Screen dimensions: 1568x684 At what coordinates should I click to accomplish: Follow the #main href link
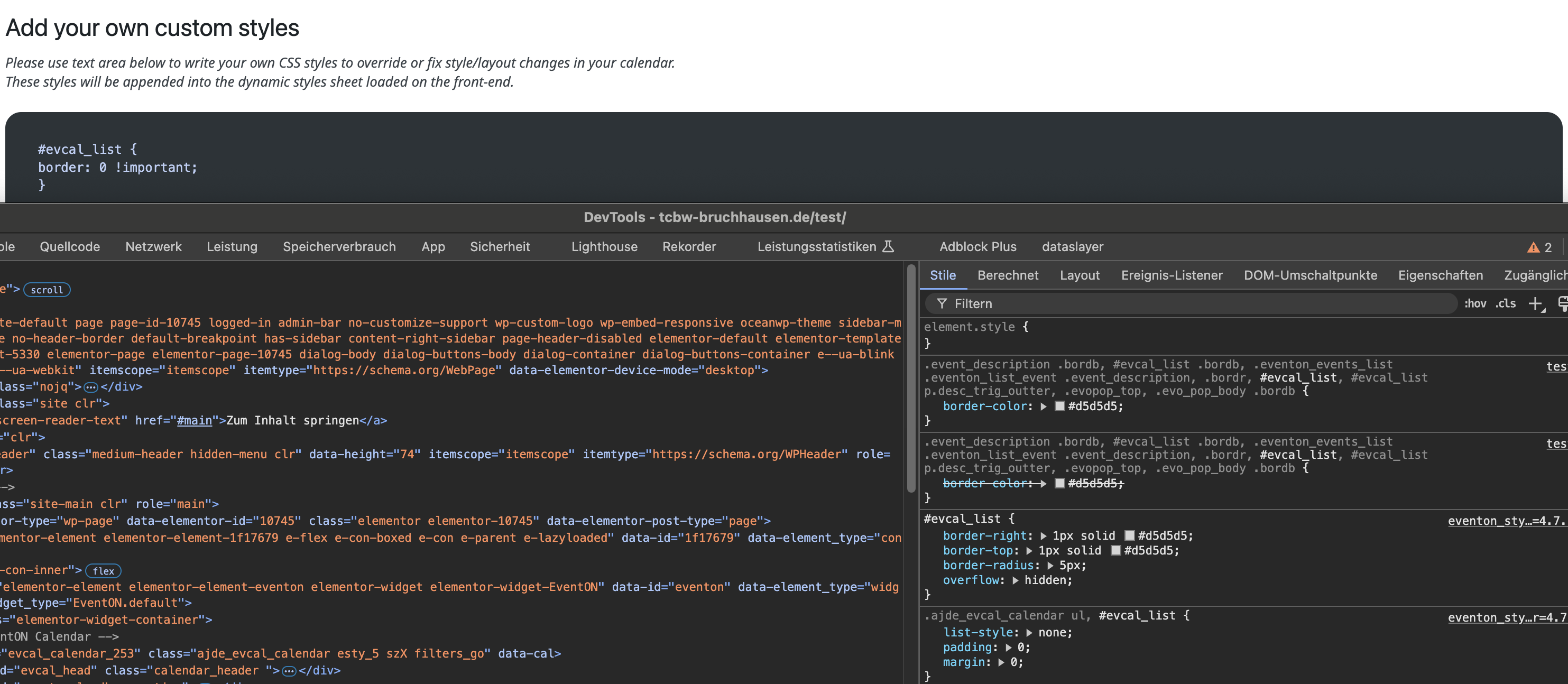(194, 421)
